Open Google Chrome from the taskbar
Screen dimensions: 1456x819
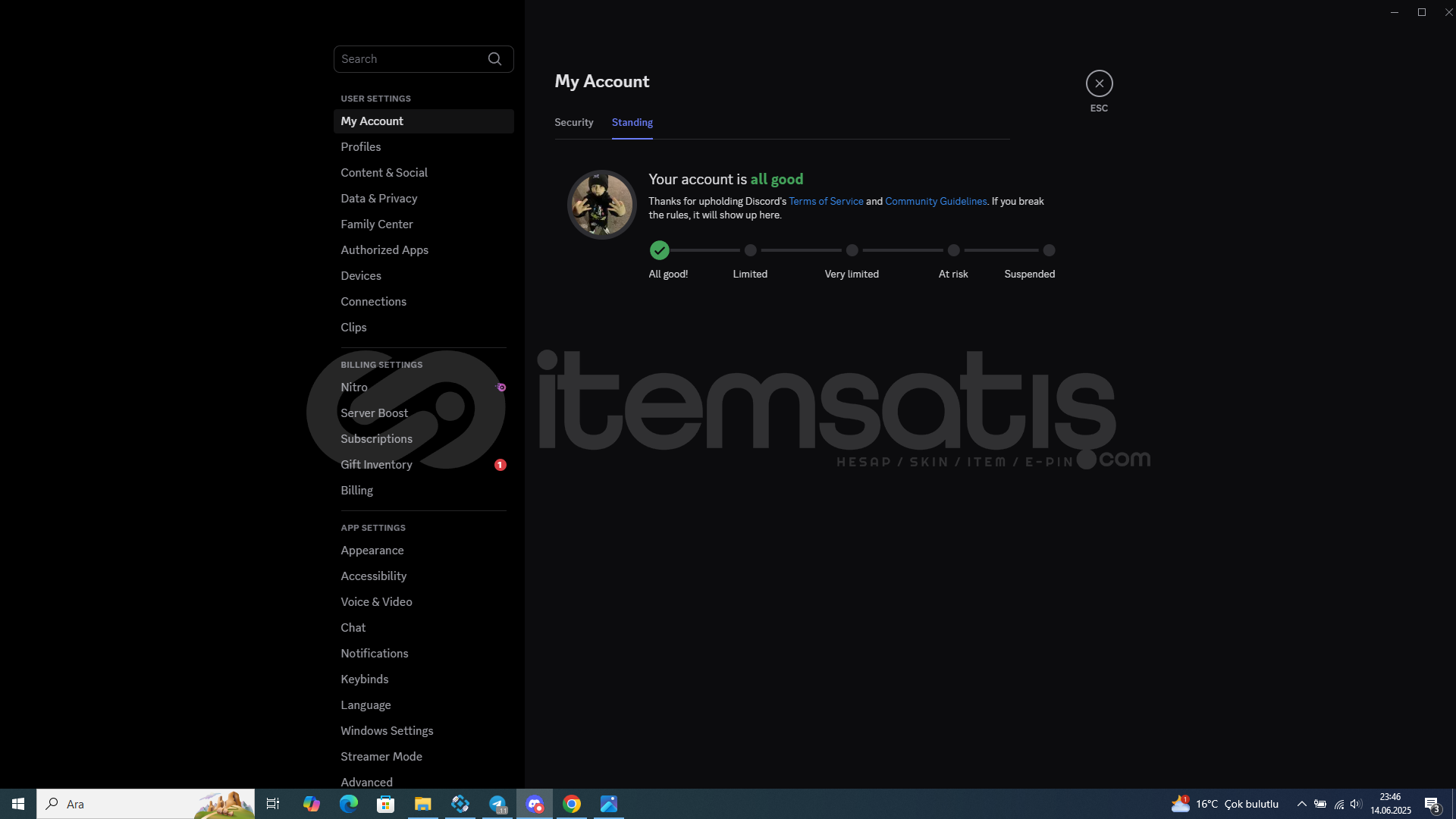click(572, 804)
